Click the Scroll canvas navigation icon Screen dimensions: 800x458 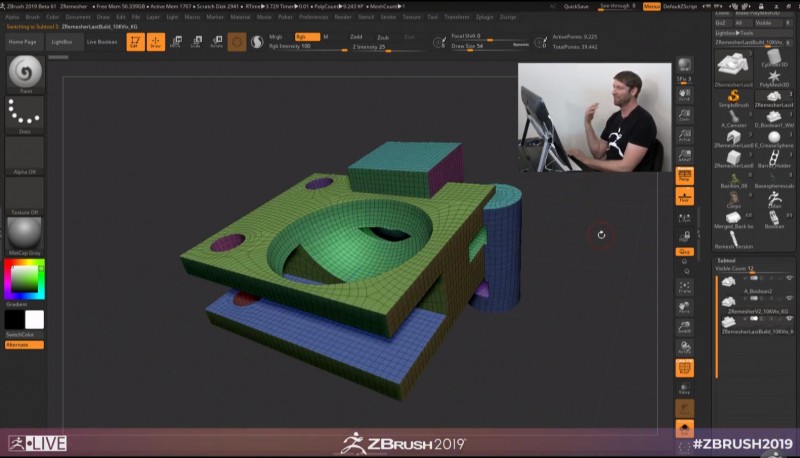click(685, 93)
